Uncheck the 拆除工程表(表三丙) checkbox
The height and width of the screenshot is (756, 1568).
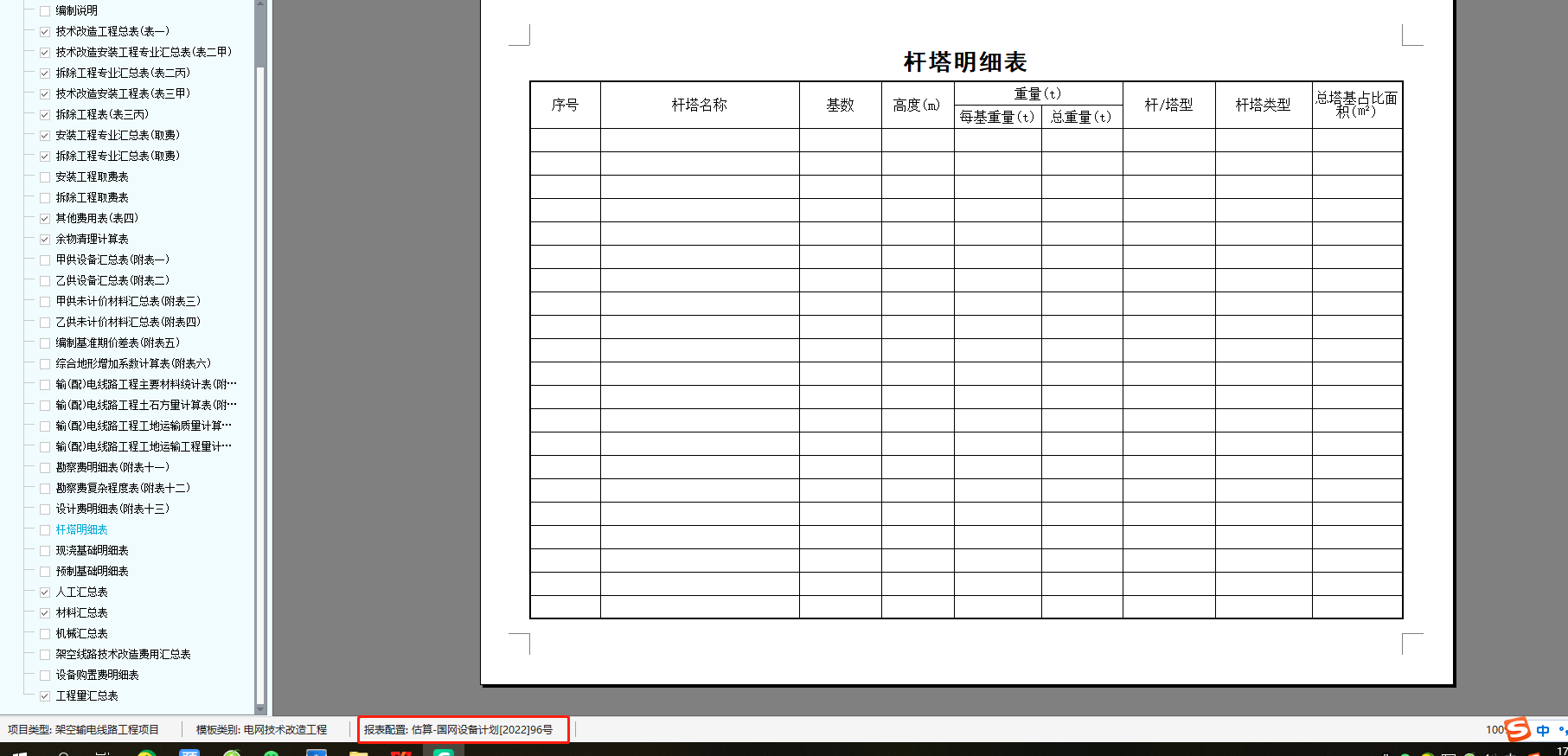tap(45, 115)
